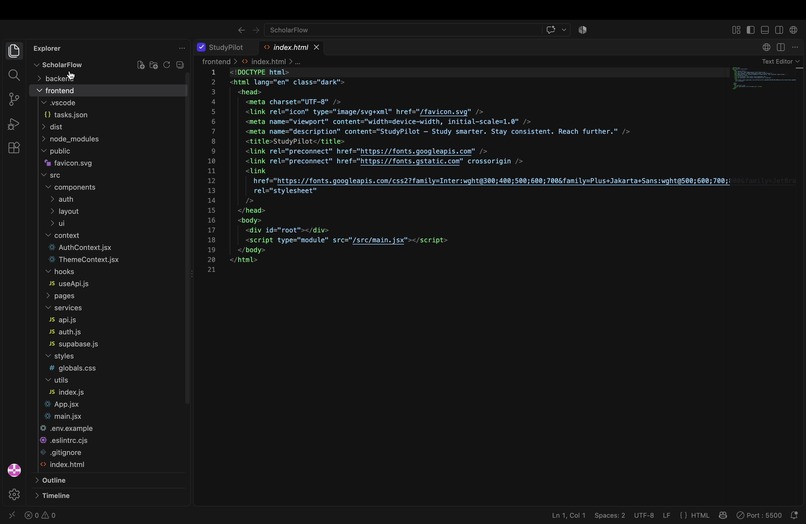Open editor more actions ellipsis
The image size is (806, 524).
point(795,47)
